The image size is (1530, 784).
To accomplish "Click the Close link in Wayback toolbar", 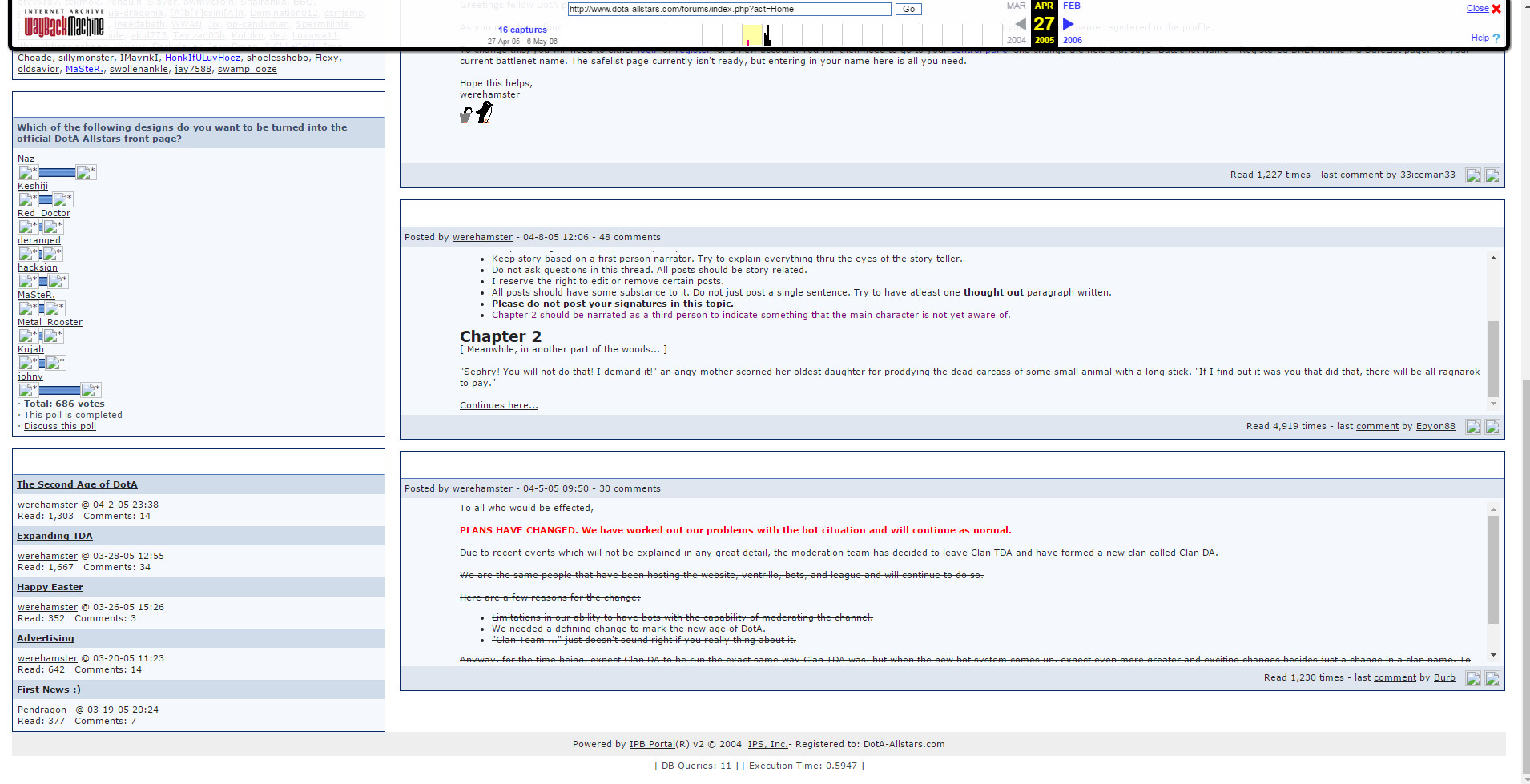I will (1477, 9).
